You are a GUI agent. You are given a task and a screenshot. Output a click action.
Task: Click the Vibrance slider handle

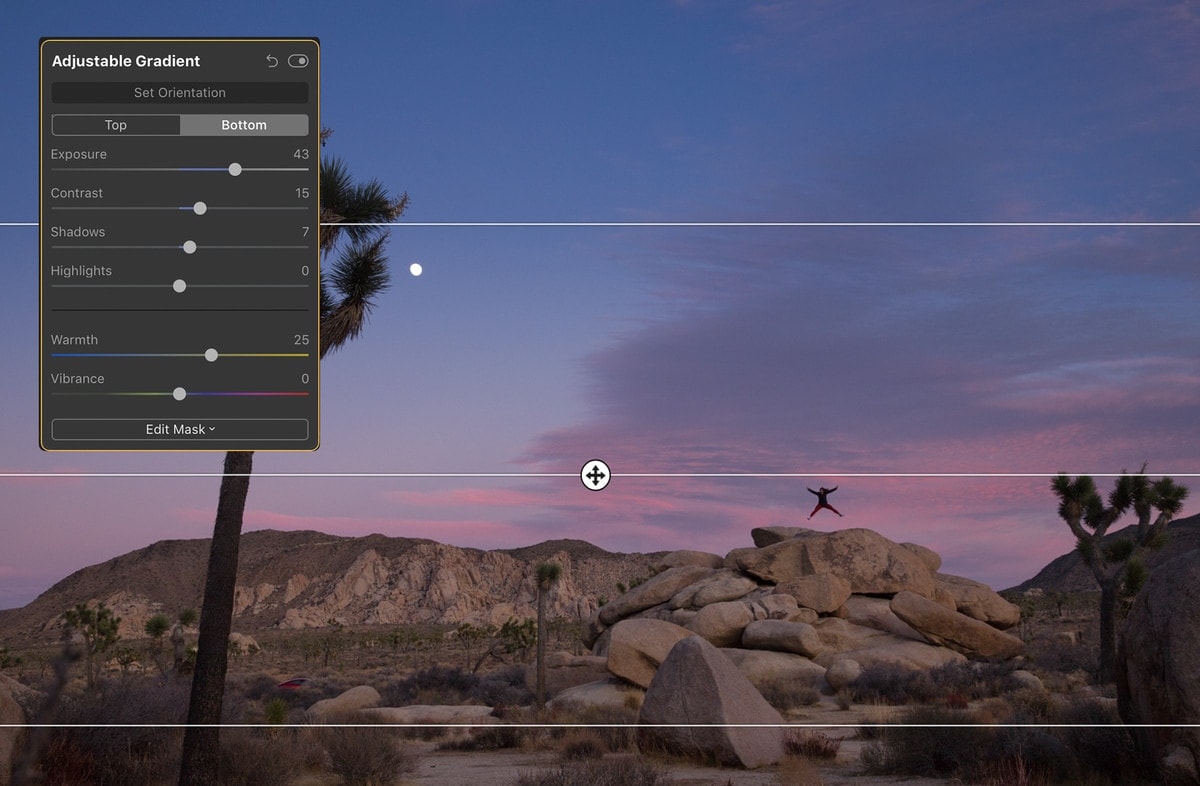[180, 394]
